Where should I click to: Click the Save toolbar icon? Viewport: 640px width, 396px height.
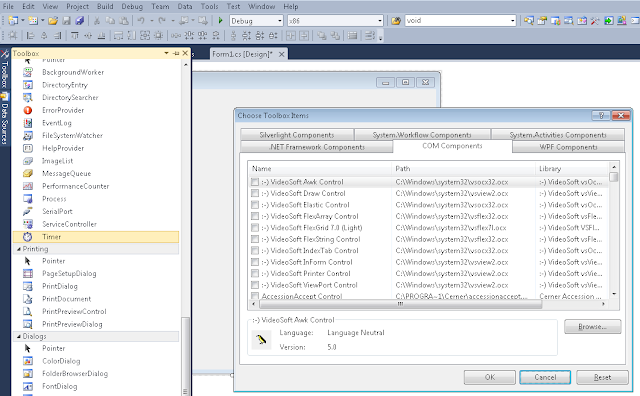pyautogui.click(x=66, y=20)
